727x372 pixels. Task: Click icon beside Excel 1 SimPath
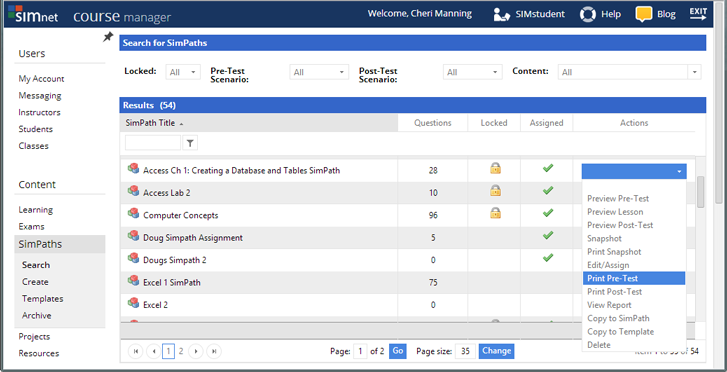click(x=134, y=281)
